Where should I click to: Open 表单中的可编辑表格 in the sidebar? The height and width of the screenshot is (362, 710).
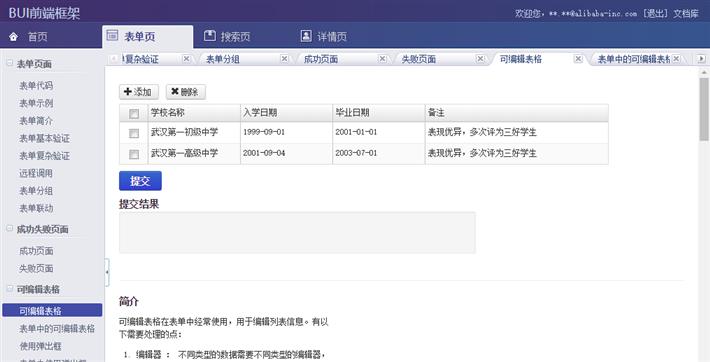pyautogui.click(x=57, y=328)
